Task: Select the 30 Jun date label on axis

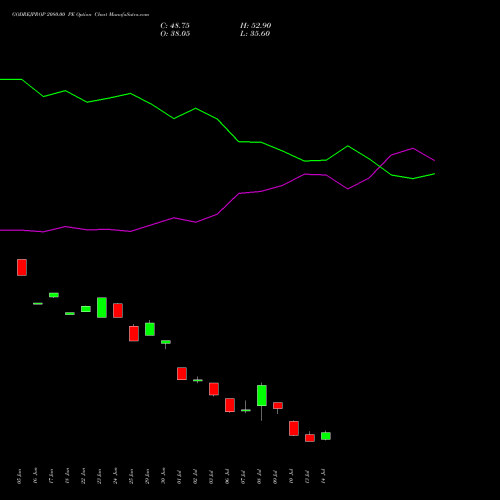Action: point(163,476)
